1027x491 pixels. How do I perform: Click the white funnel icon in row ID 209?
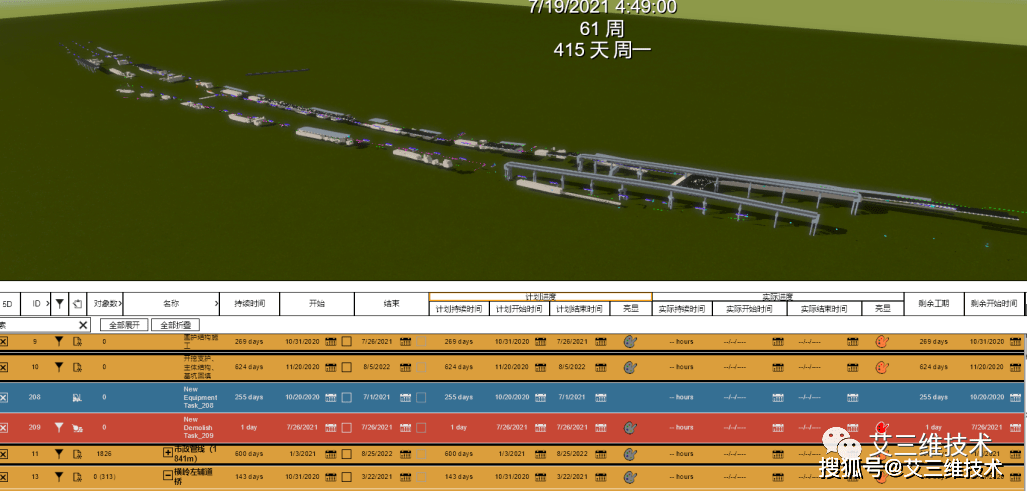click(x=59, y=427)
